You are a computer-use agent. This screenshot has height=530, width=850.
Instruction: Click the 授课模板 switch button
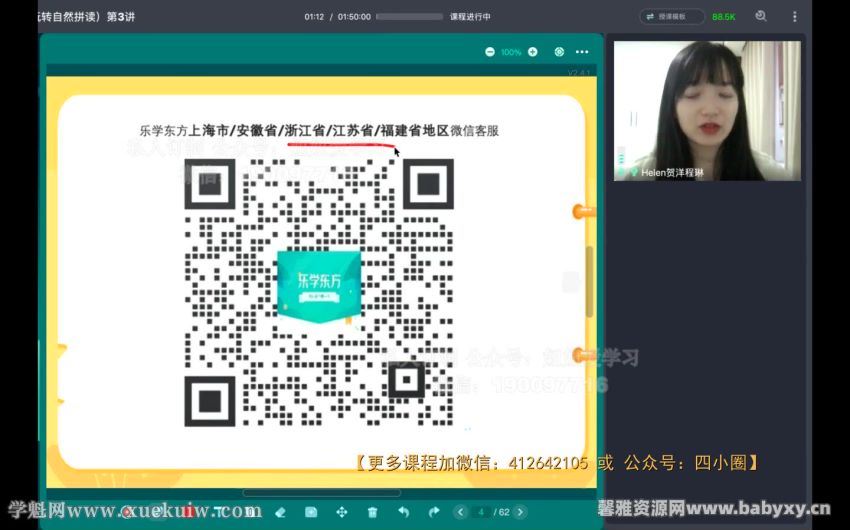[x=672, y=17]
